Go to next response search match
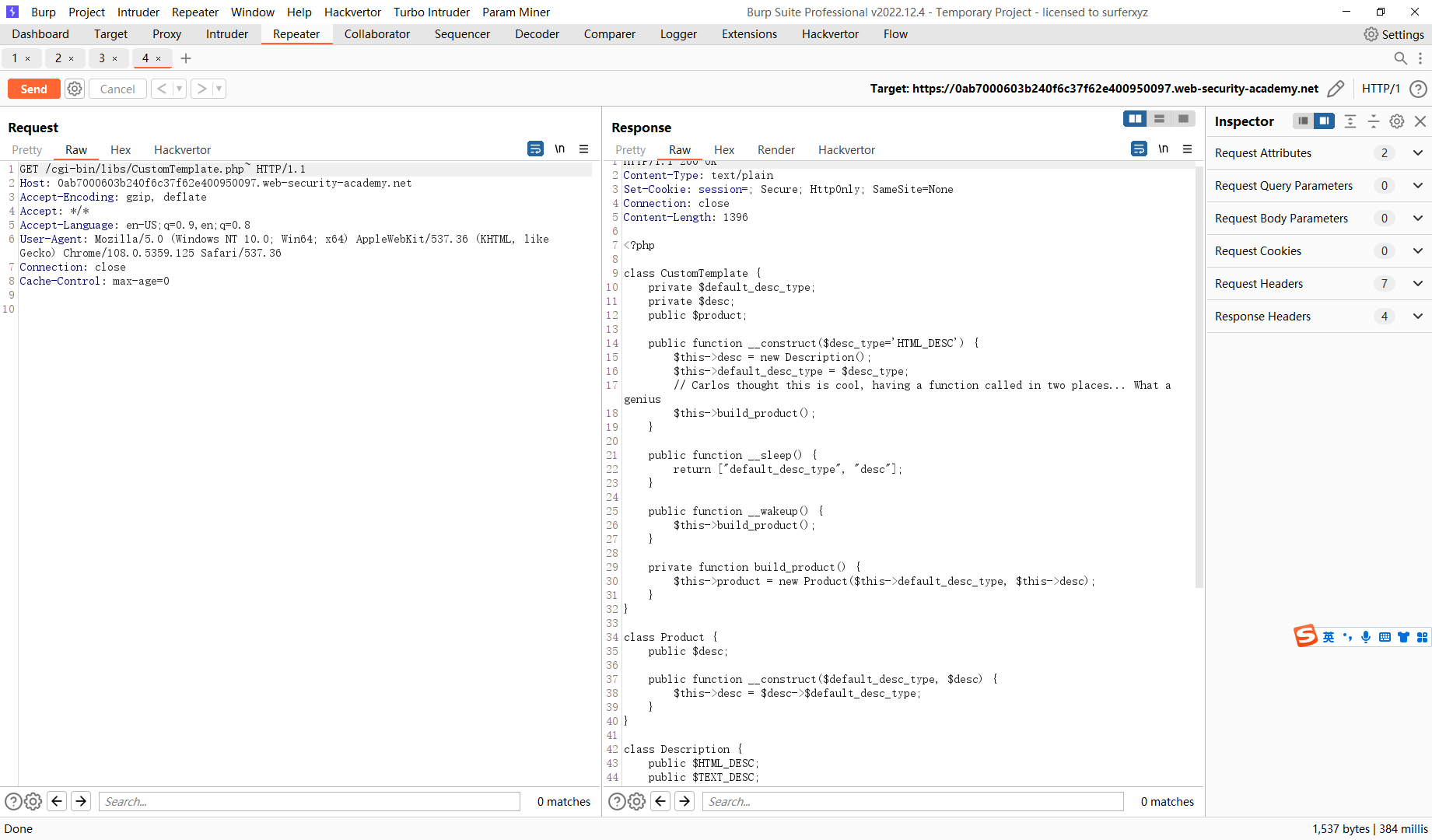This screenshot has height=840, width=1432. pyautogui.click(x=684, y=801)
